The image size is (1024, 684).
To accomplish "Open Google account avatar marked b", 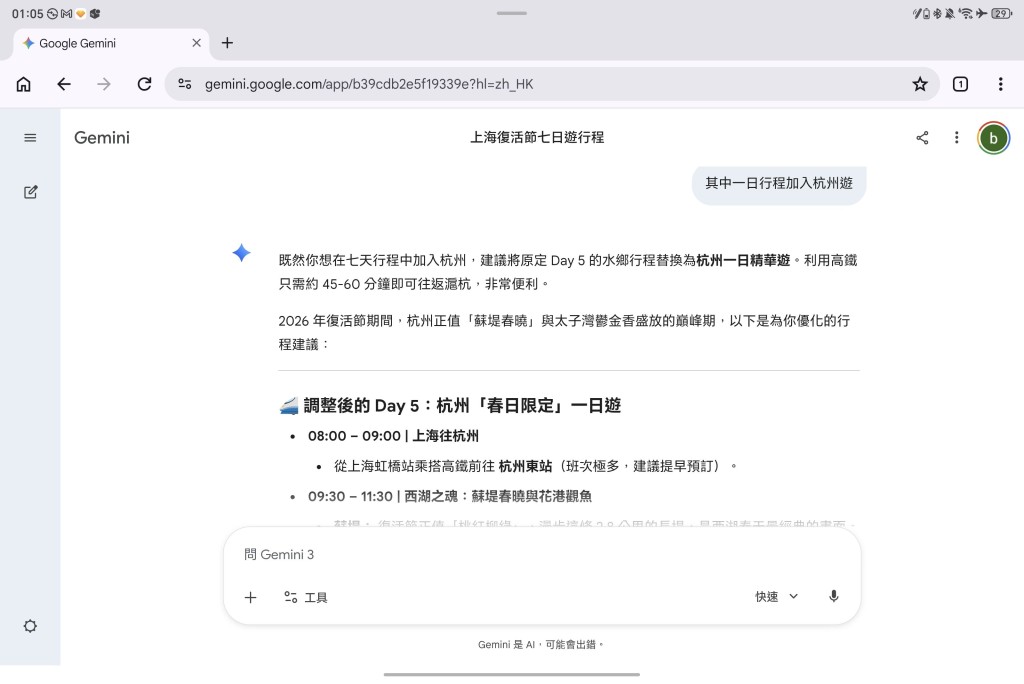I will tap(993, 138).
